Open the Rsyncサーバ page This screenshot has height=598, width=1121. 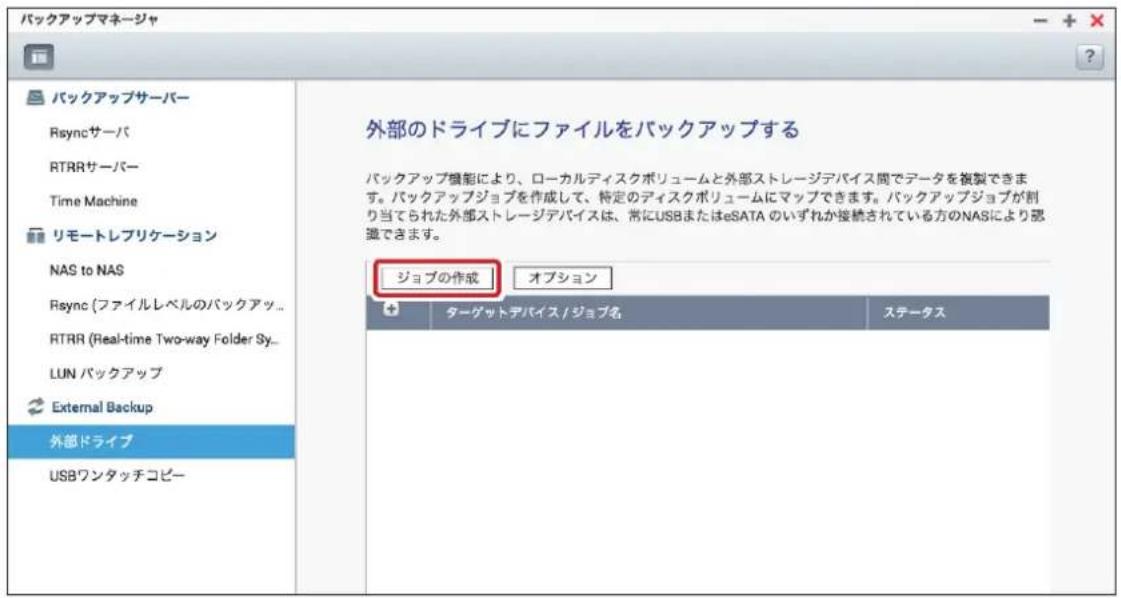tap(89, 132)
